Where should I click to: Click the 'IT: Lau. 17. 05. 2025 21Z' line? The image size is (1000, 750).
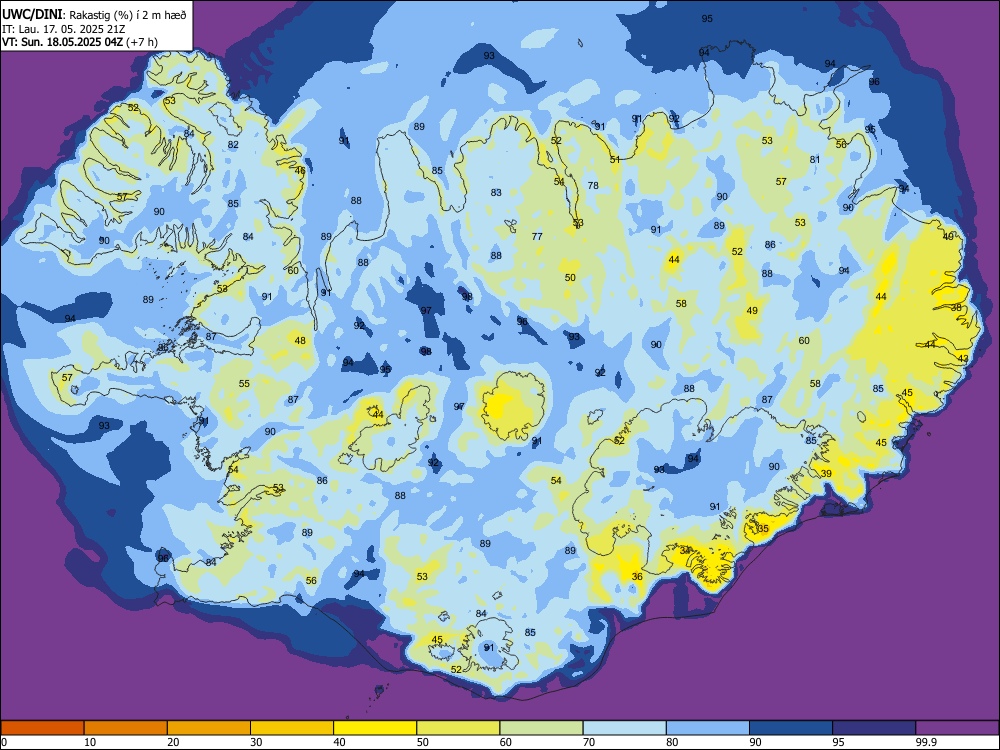click(64, 29)
